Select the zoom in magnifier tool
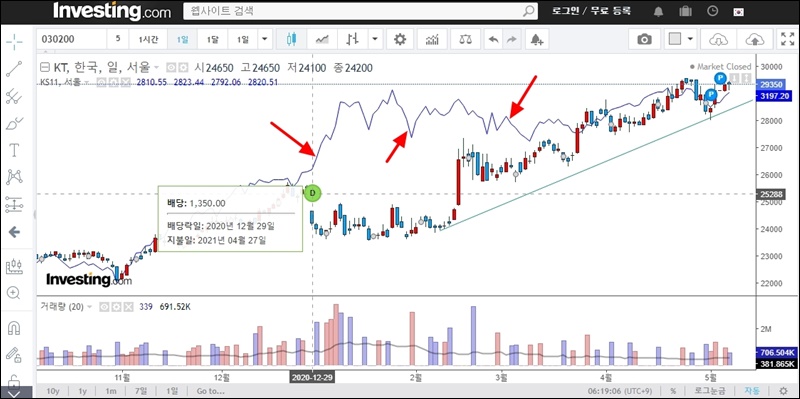The width and height of the screenshot is (800, 399). click(x=14, y=293)
